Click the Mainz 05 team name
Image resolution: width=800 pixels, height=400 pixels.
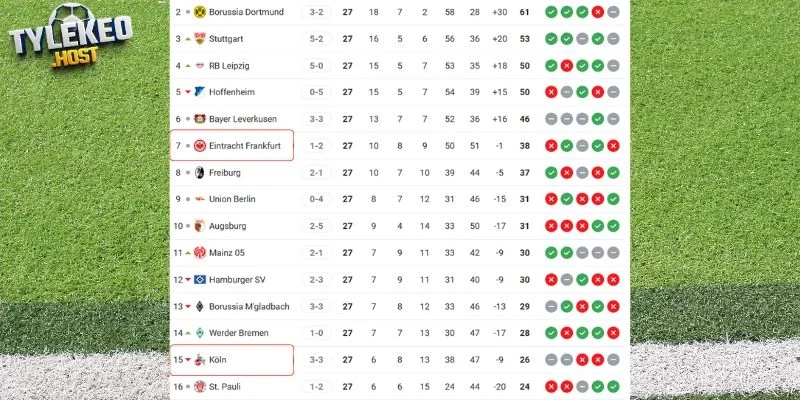(229, 252)
